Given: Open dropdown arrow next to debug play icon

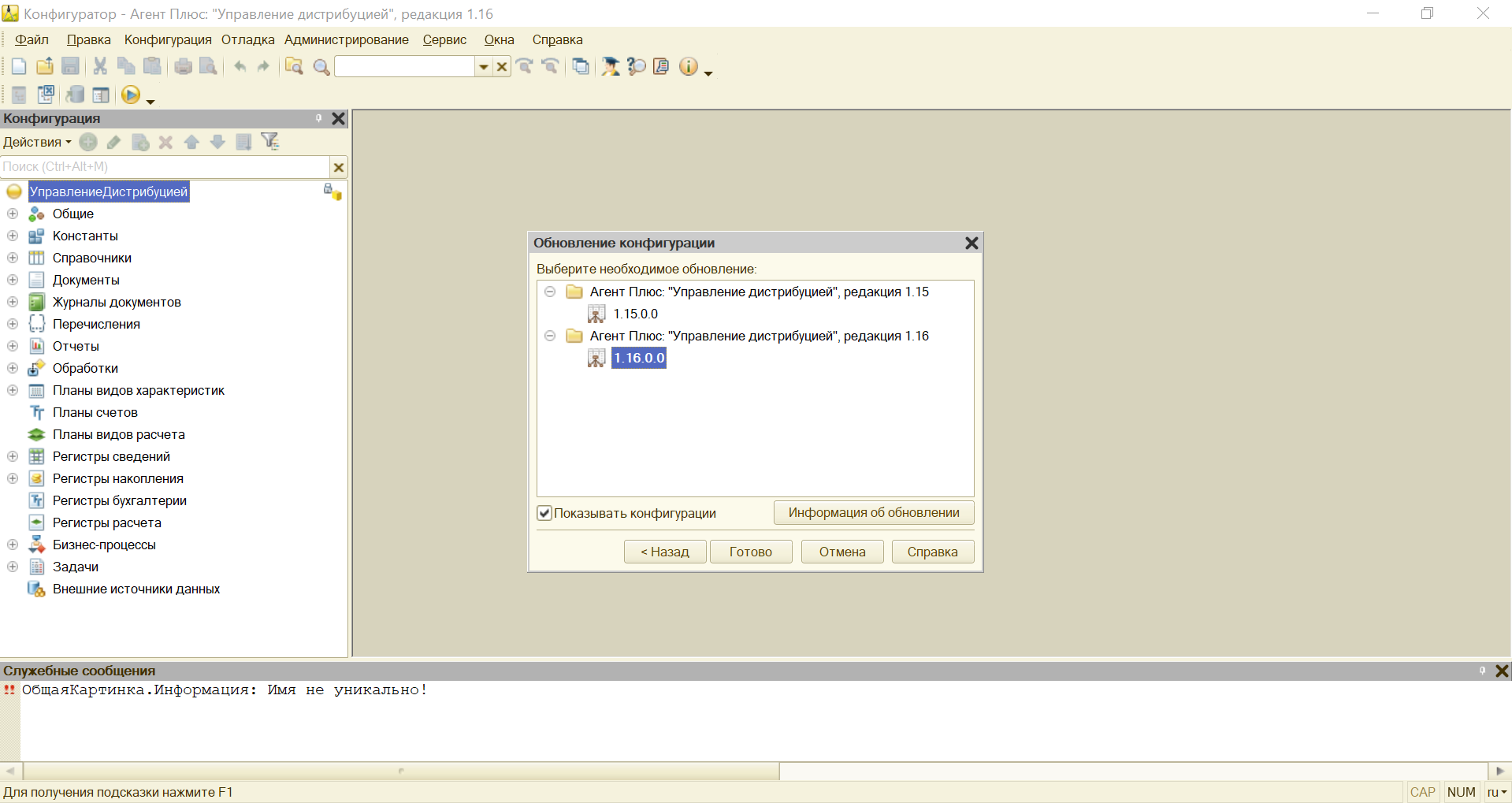Looking at the screenshot, I should click(150, 101).
